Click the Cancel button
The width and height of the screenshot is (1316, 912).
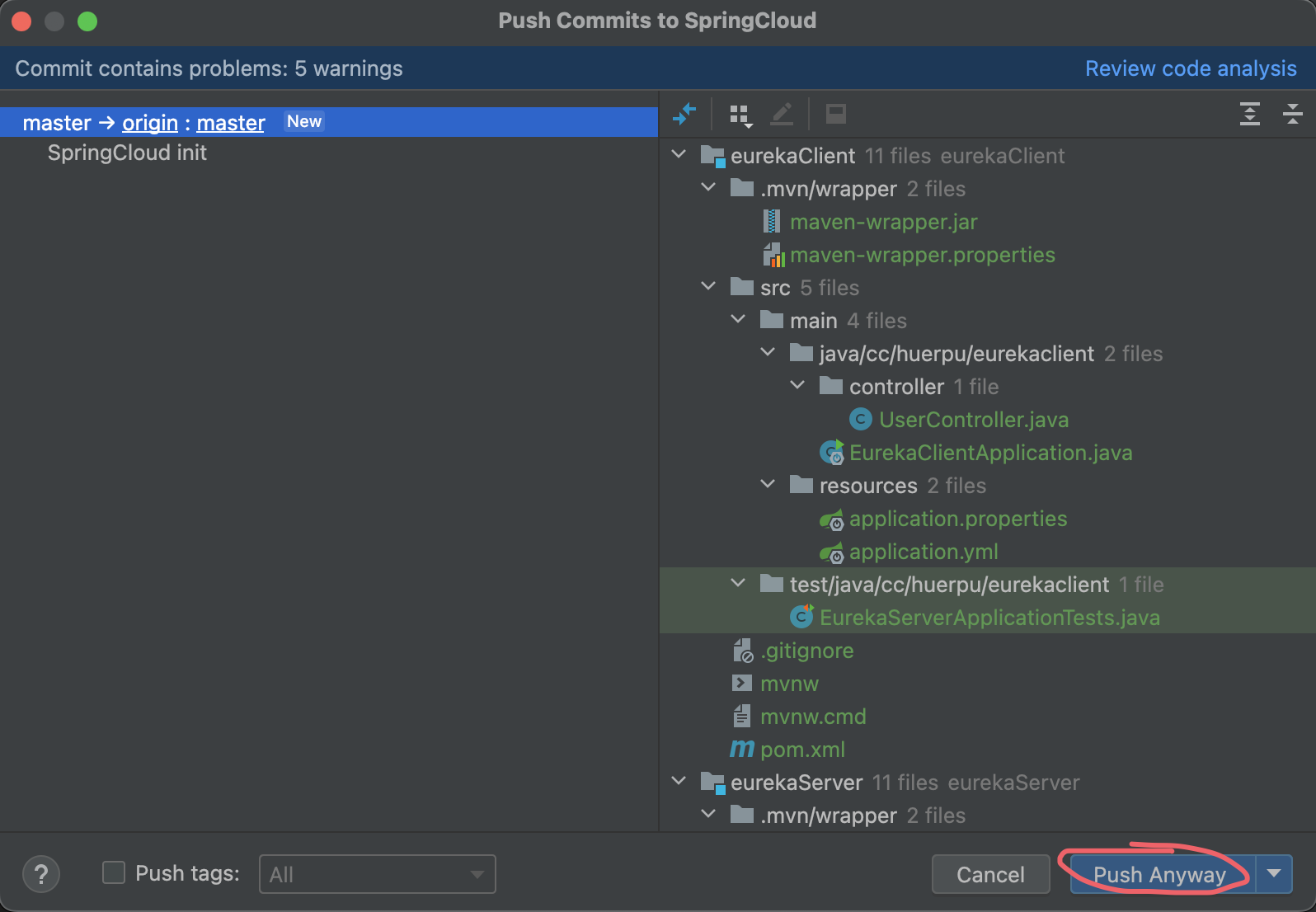pyautogui.click(x=990, y=874)
